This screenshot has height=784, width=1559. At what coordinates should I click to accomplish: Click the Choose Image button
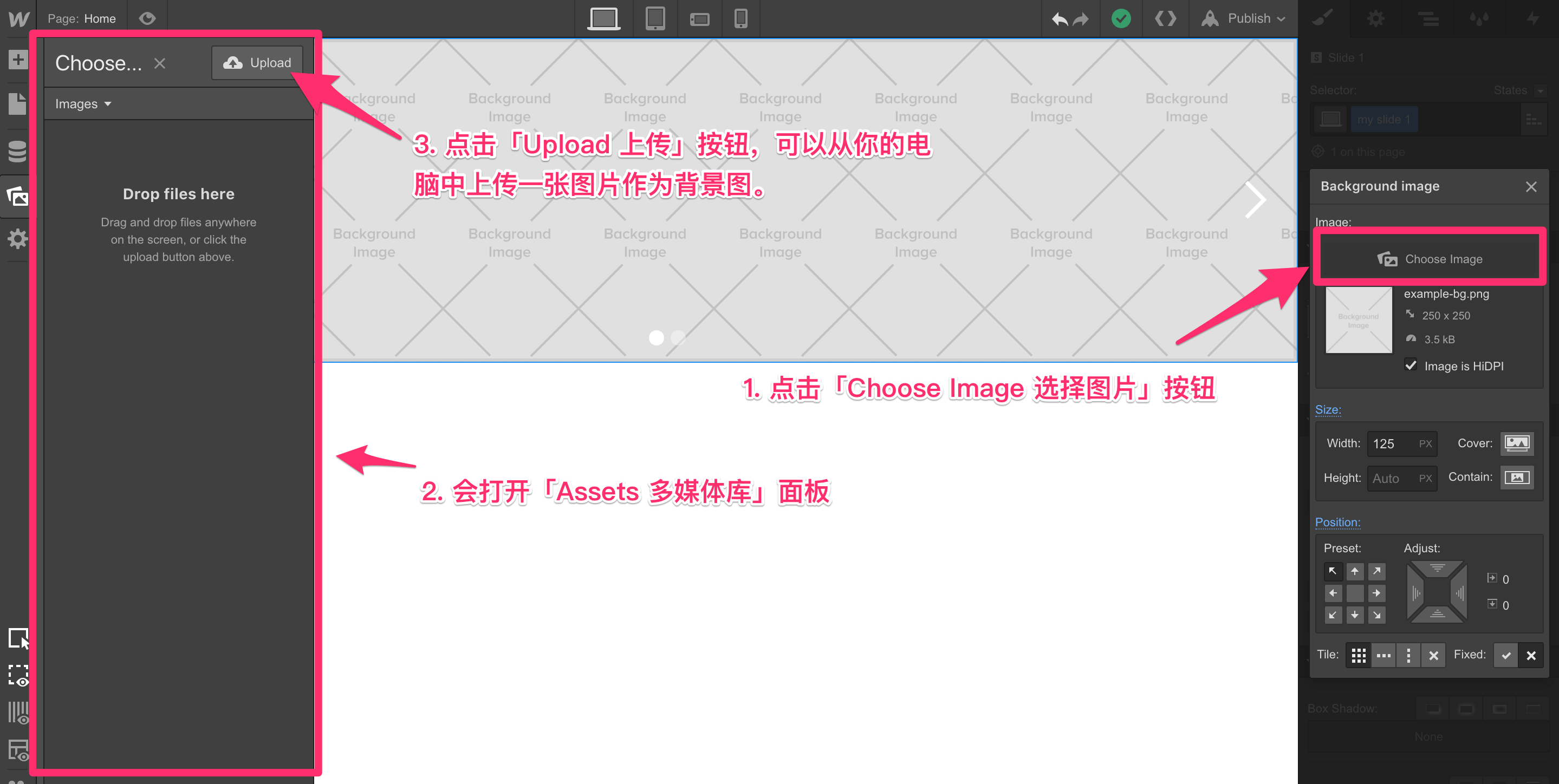(1430, 259)
